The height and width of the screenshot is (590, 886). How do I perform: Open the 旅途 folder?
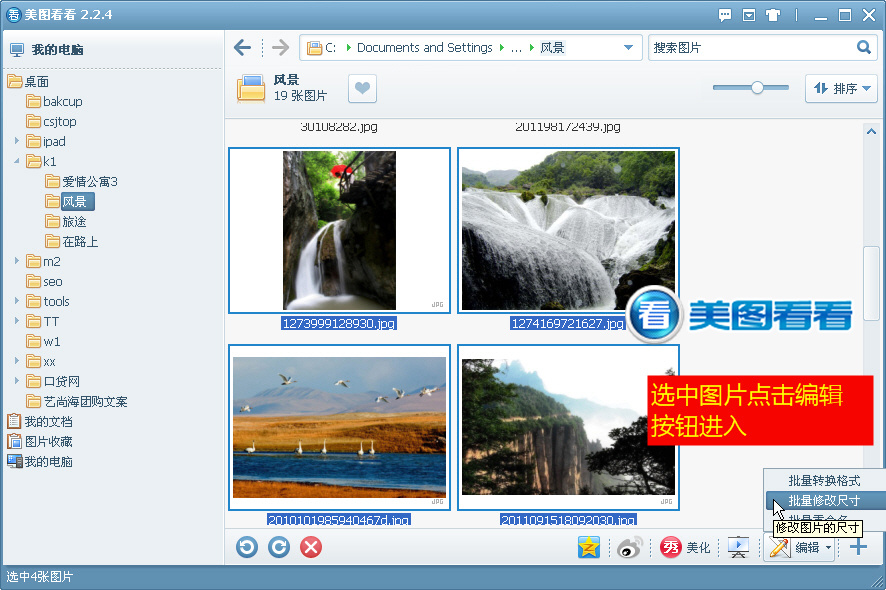pos(66,222)
